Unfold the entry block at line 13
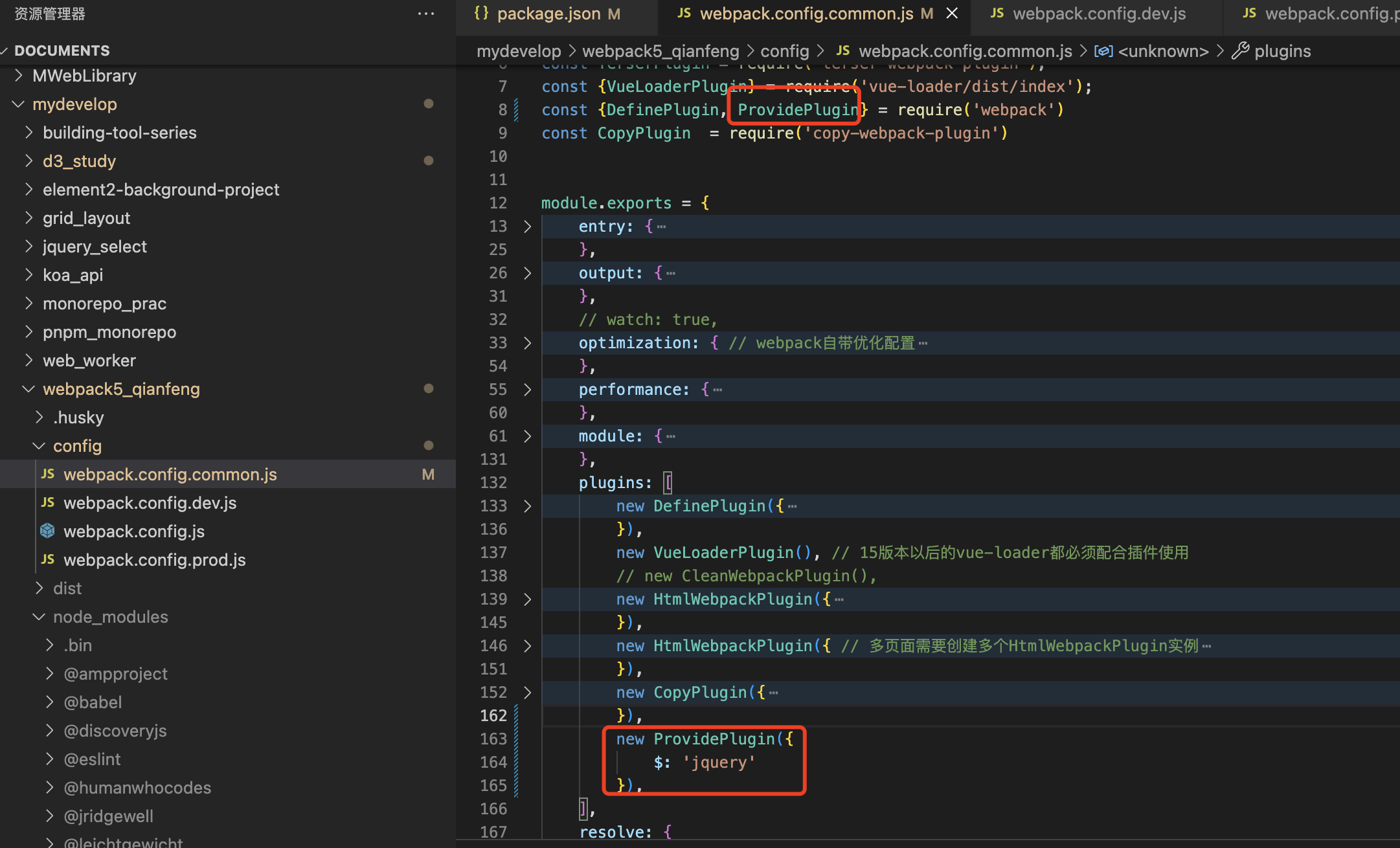 point(527,227)
